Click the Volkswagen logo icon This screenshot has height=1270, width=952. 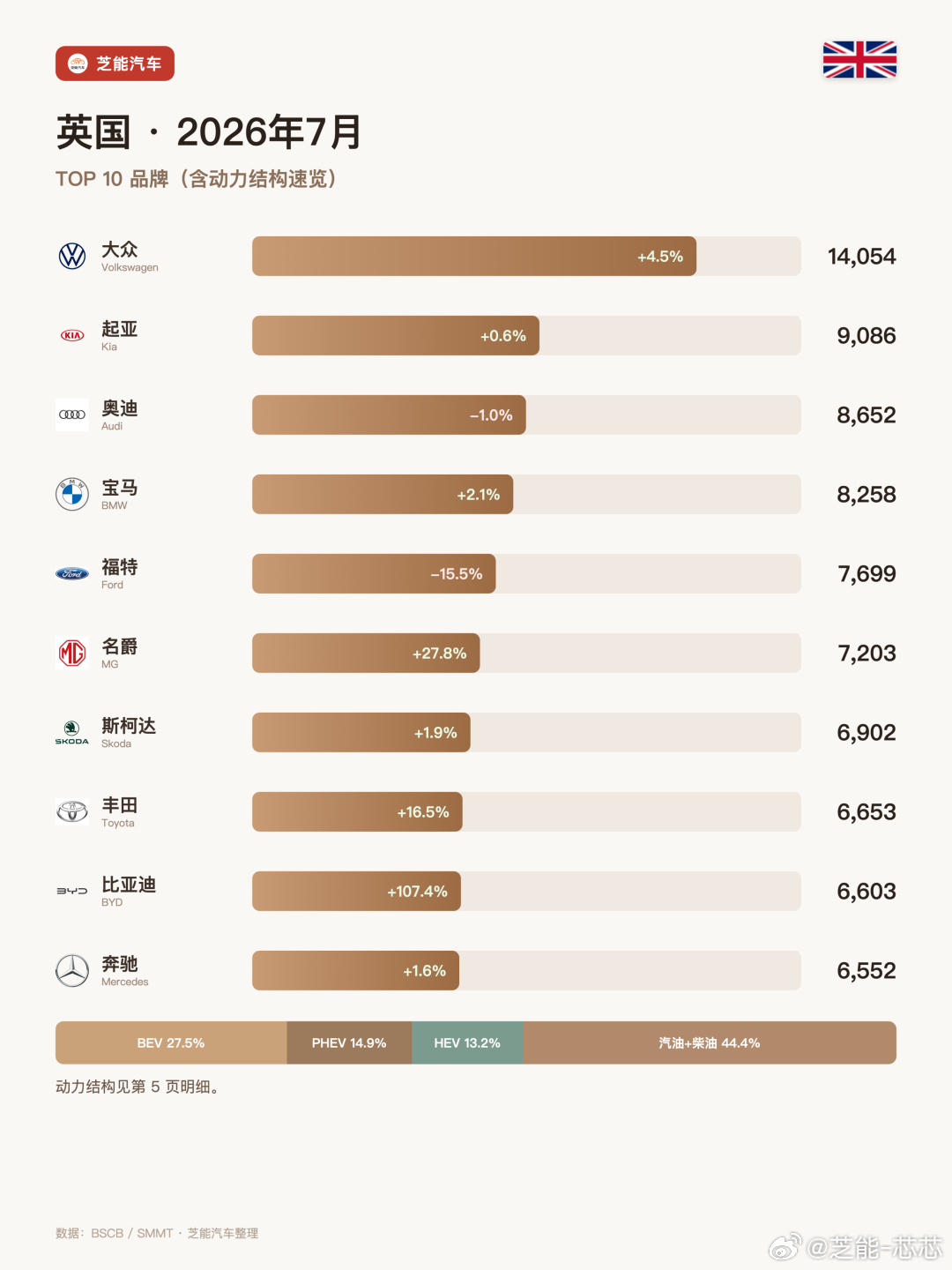[72, 256]
